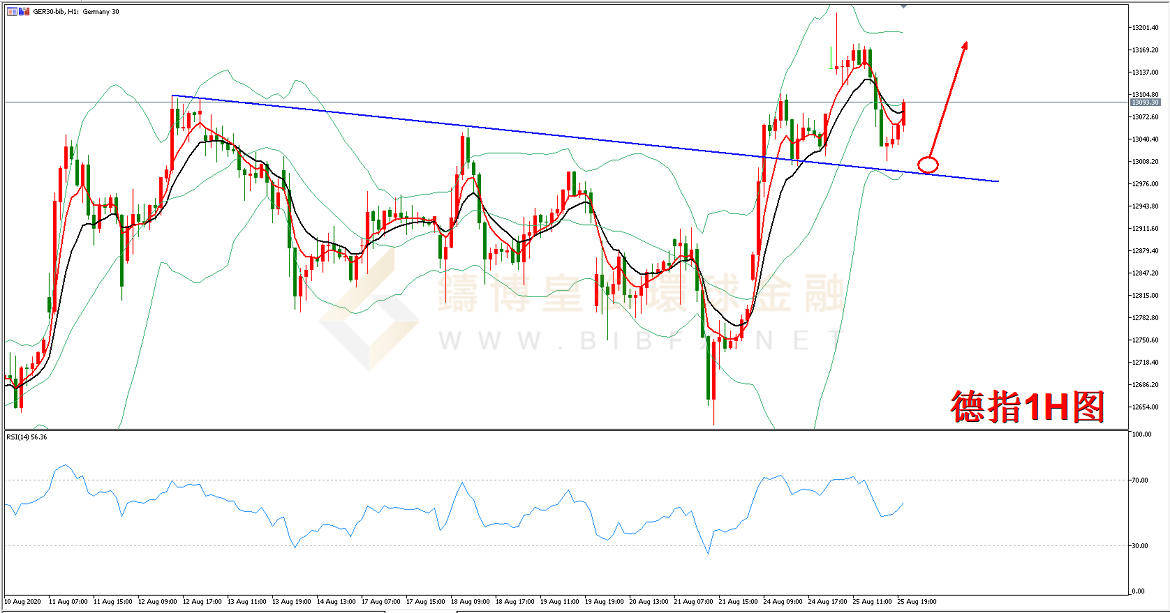Click the red circle marker on the trendline
The image size is (1170, 613).
tap(928, 164)
